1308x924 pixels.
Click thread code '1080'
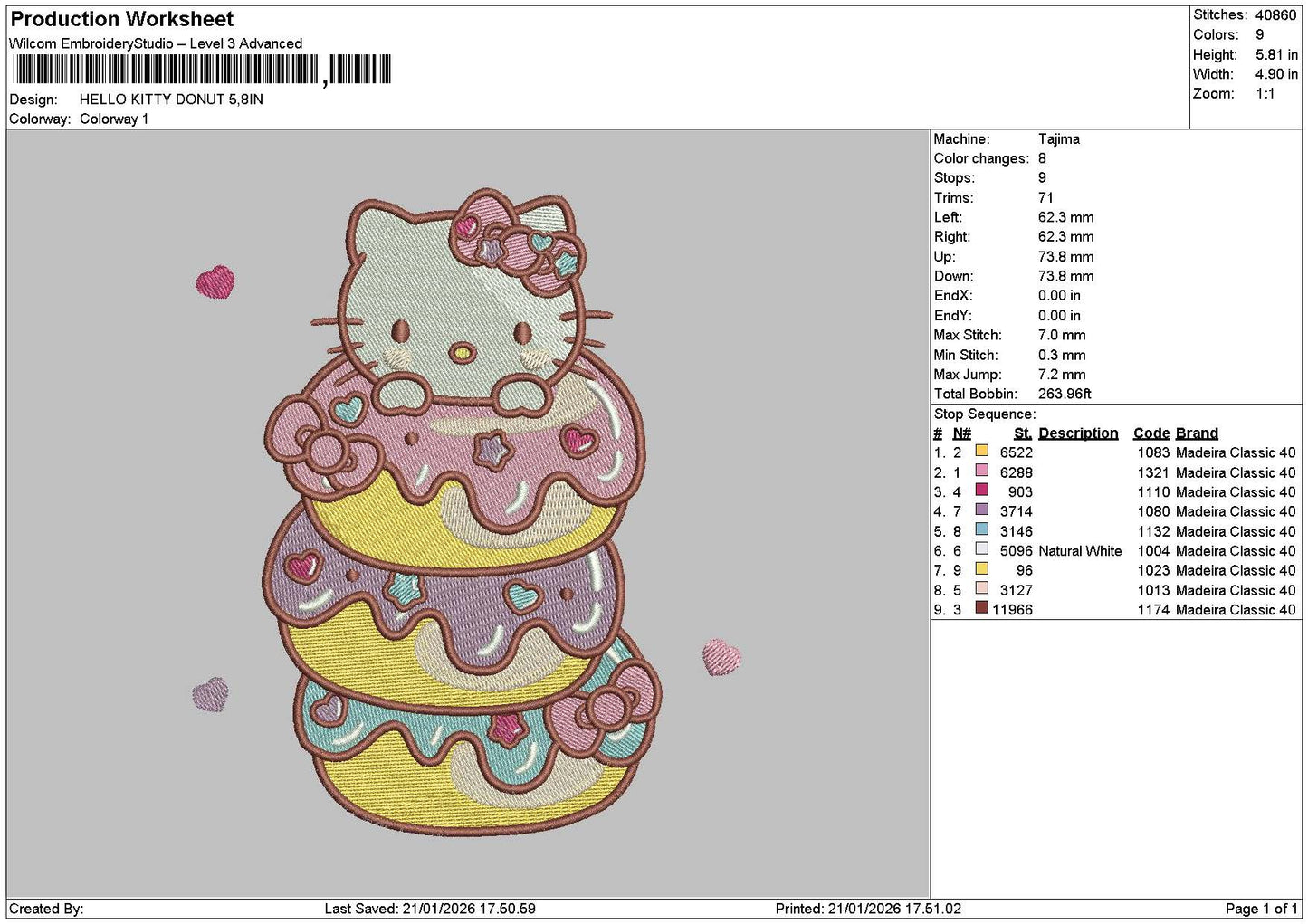click(x=1153, y=512)
